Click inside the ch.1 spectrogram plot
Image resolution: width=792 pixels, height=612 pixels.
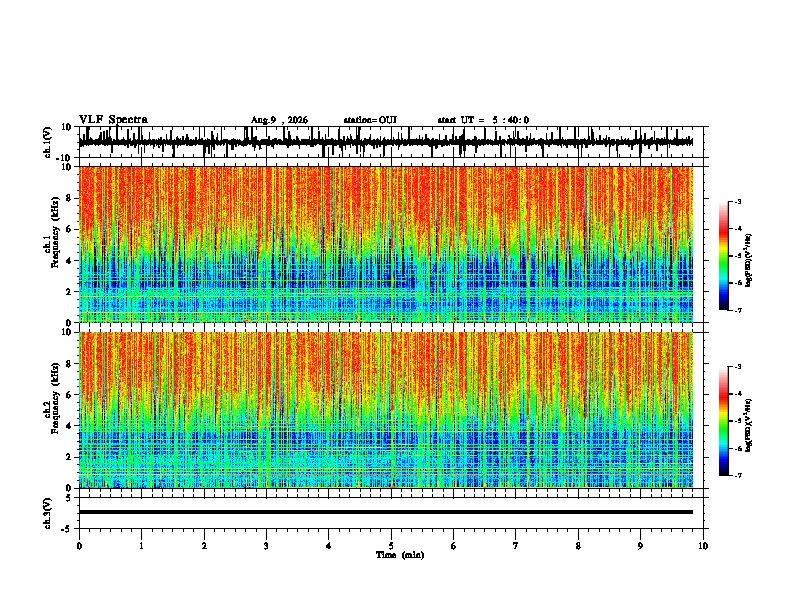pos(386,244)
